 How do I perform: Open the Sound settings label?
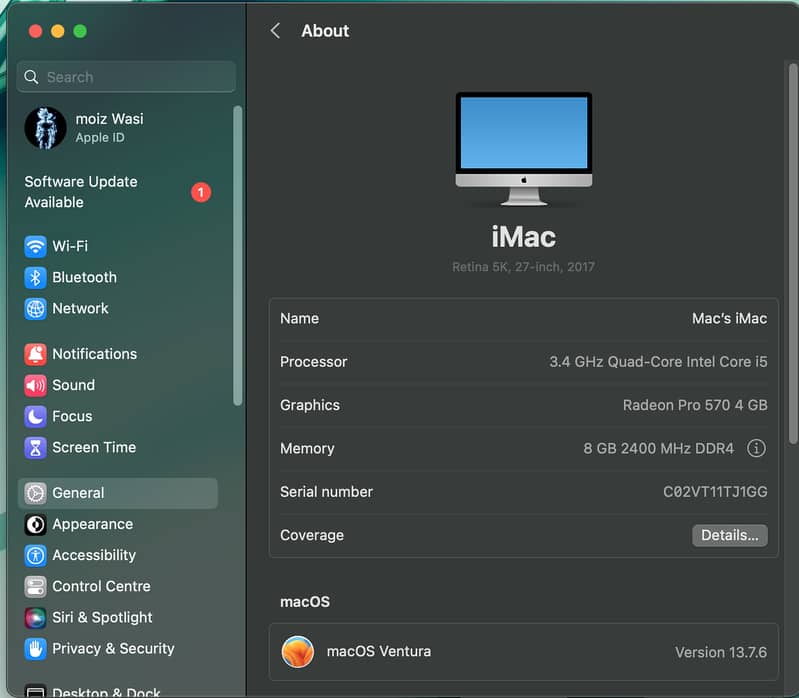74,385
